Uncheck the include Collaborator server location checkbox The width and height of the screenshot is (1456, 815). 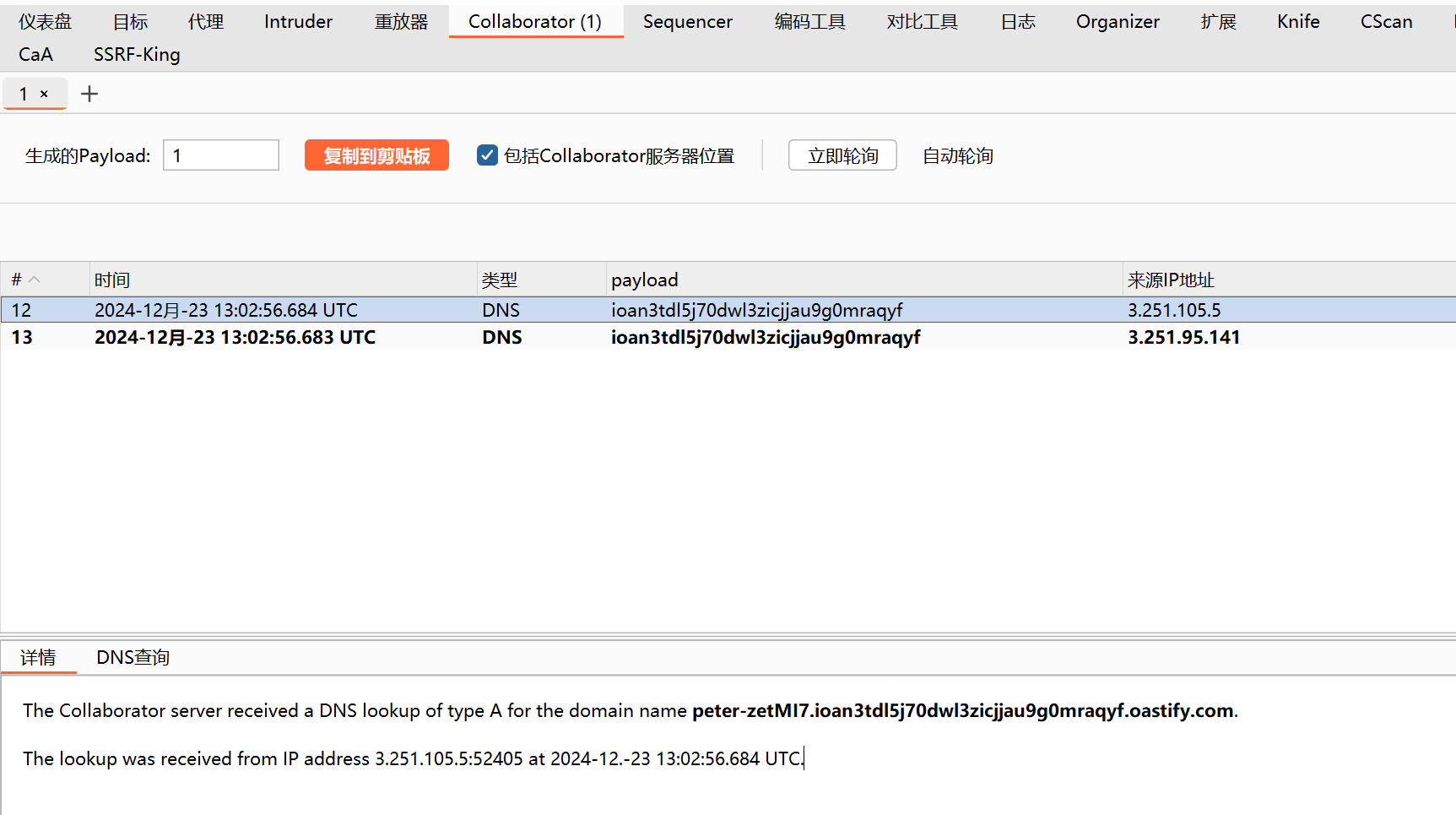point(487,155)
